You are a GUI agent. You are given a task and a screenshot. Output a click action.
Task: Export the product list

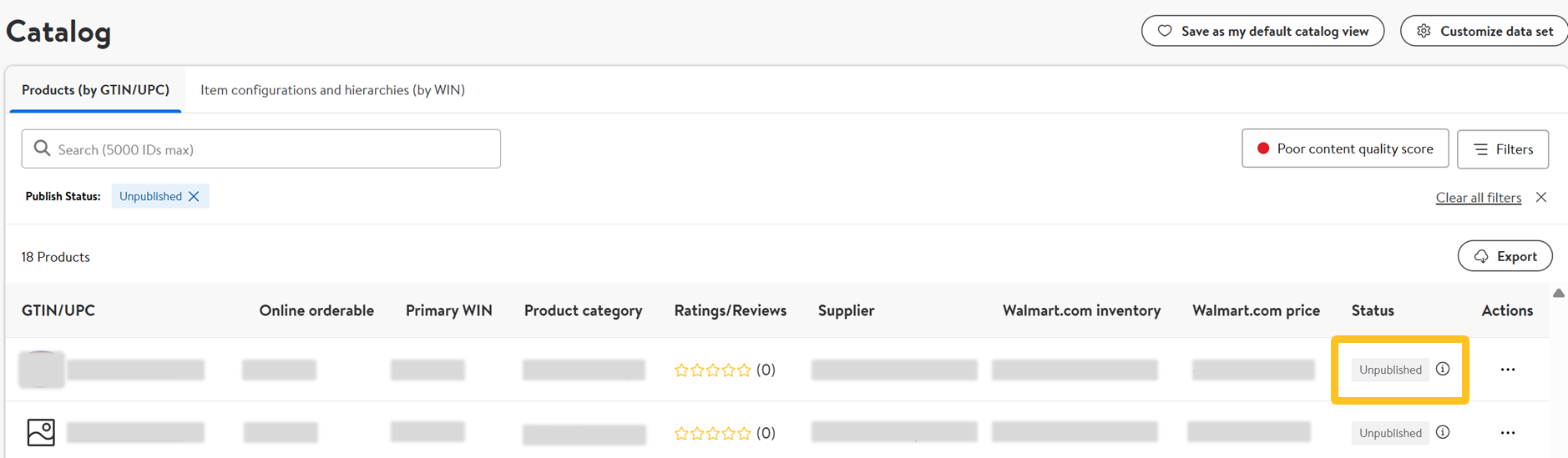[x=1505, y=256]
